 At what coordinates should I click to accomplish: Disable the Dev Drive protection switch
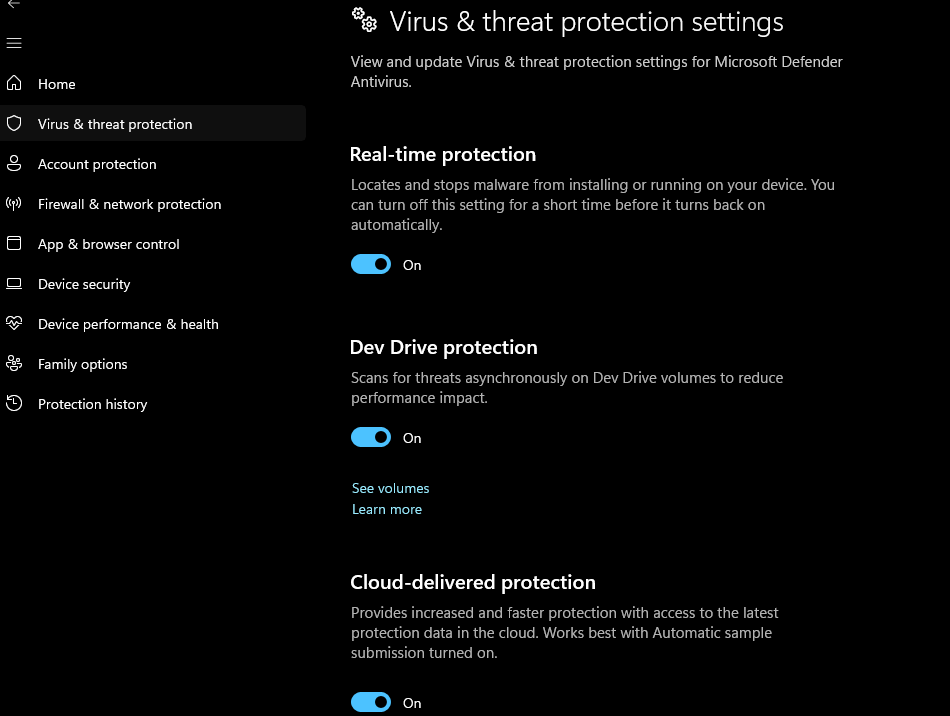click(x=371, y=438)
